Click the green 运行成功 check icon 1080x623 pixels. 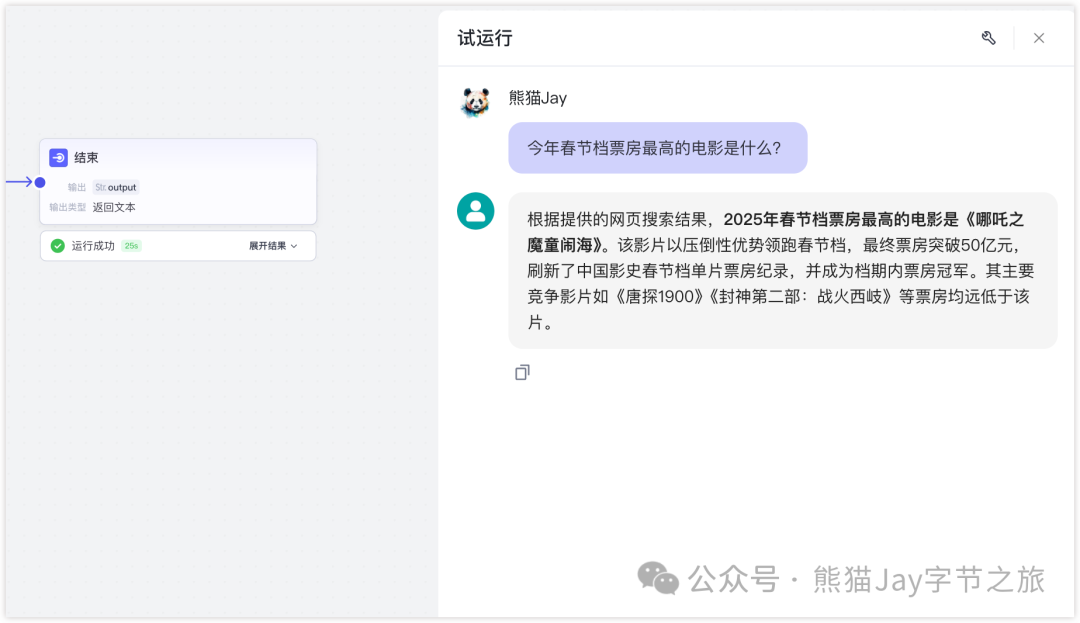(58, 246)
